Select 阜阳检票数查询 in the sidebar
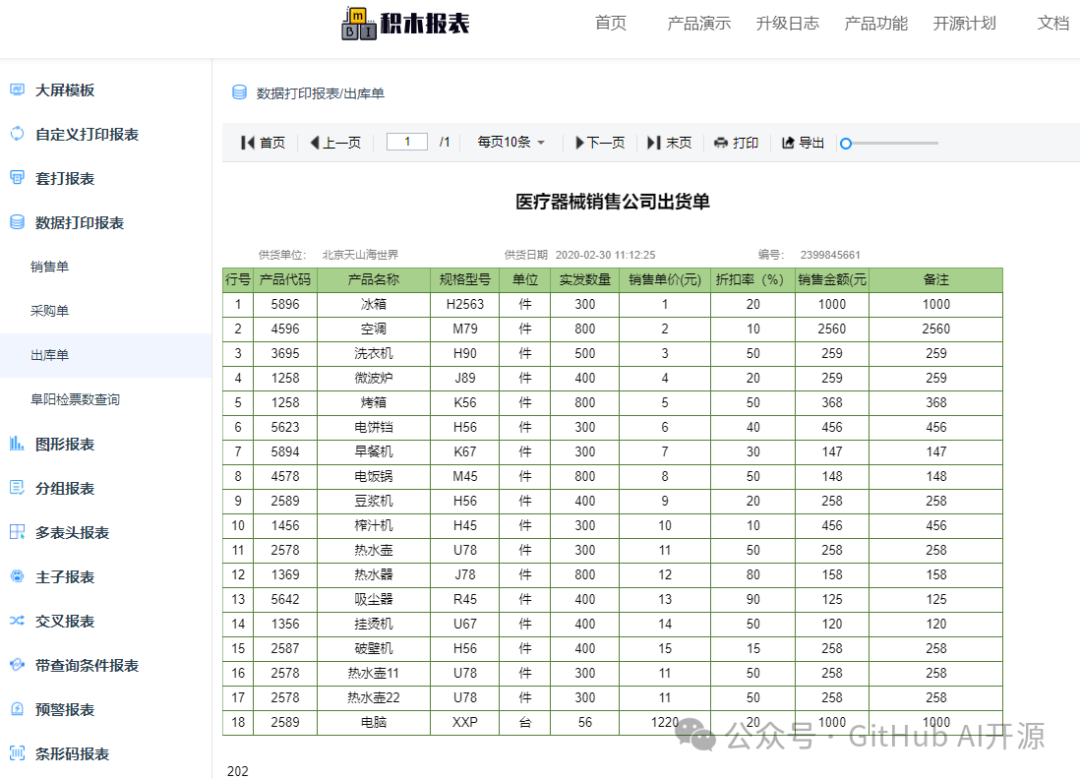The height and width of the screenshot is (779, 1080). (75, 399)
